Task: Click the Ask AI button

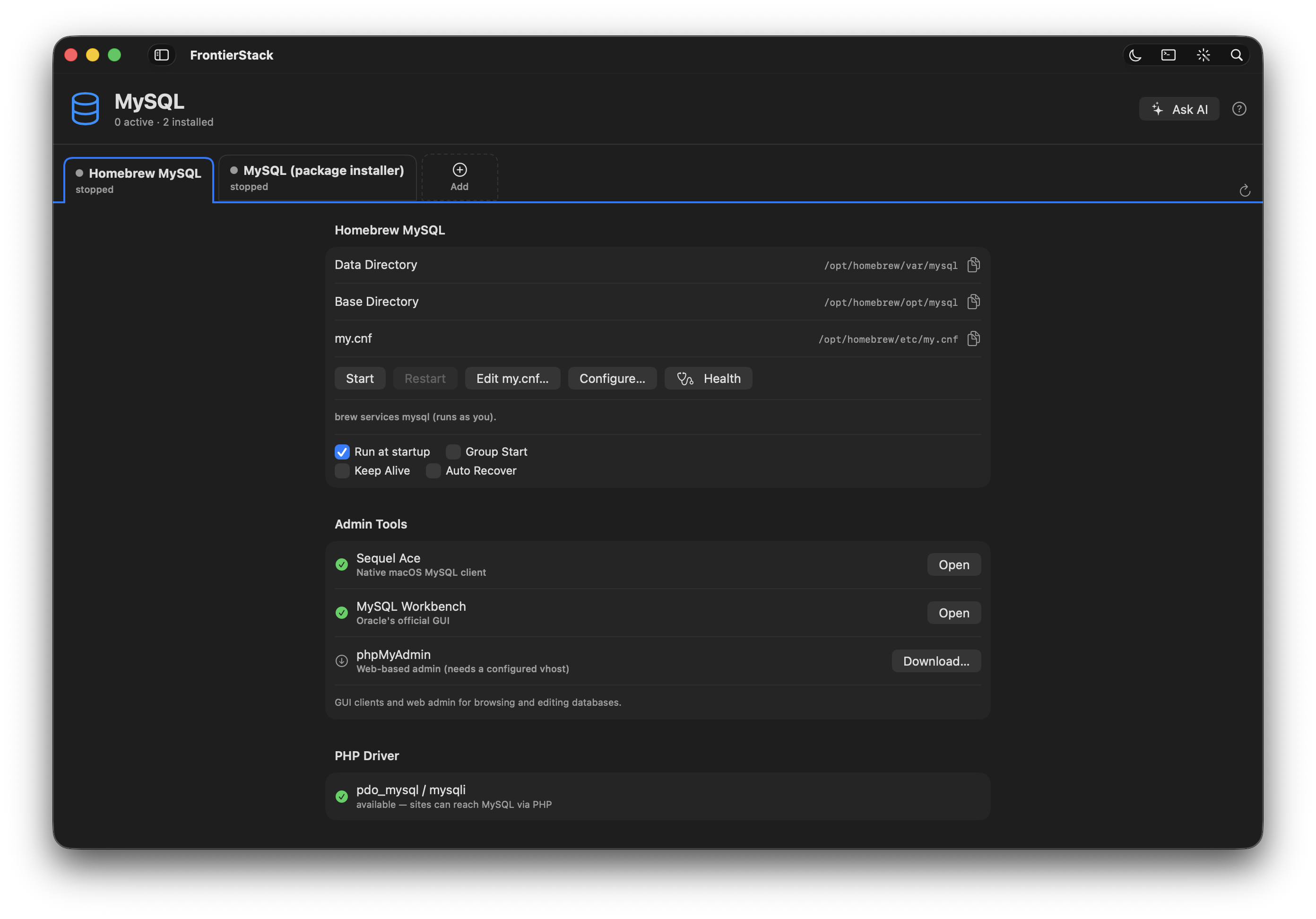Action: (x=1179, y=109)
